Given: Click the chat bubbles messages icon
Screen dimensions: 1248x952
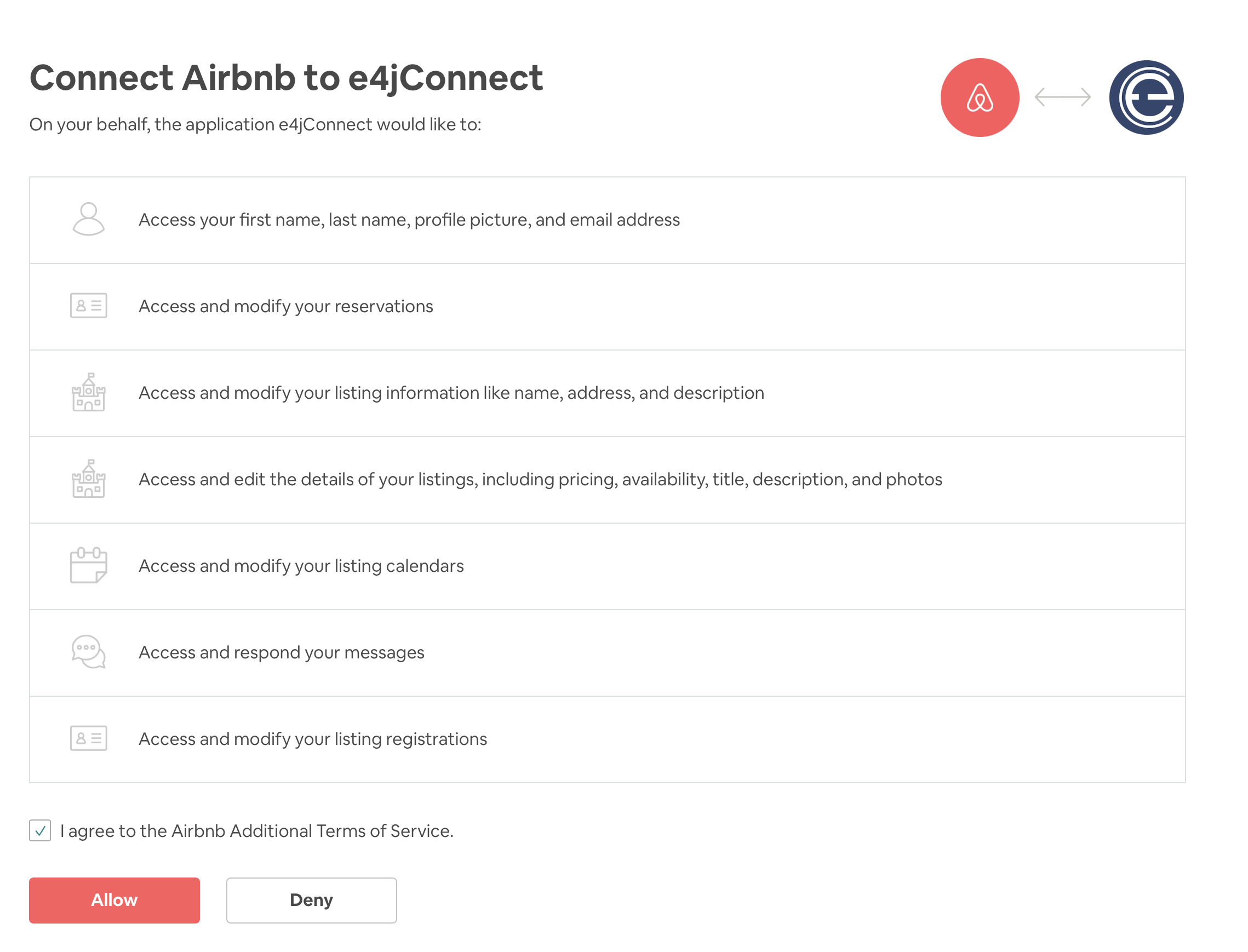Looking at the screenshot, I should (x=88, y=652).
